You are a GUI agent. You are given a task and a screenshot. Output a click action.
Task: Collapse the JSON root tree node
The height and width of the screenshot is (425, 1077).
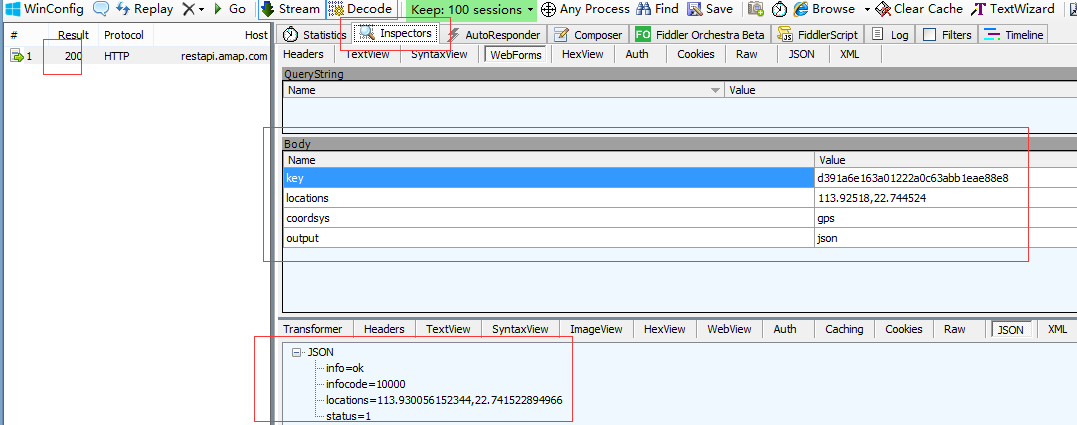(297, 352)
